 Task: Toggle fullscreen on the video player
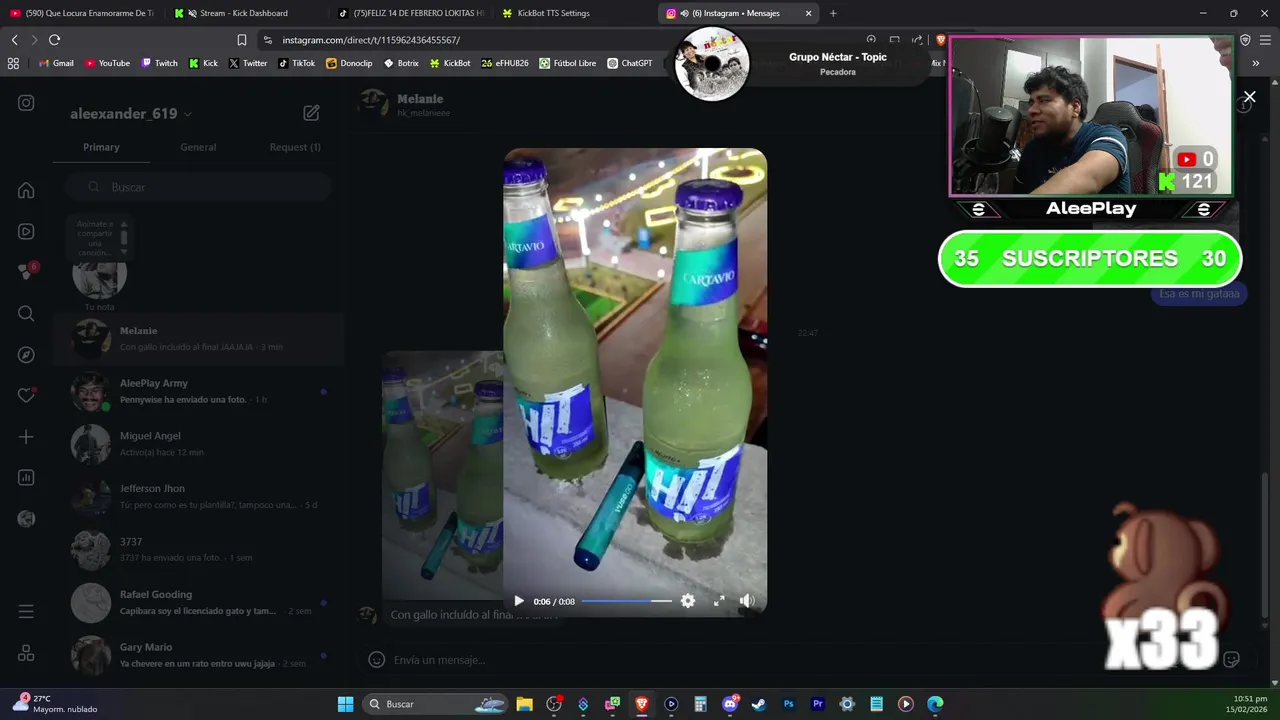point(718,601)
